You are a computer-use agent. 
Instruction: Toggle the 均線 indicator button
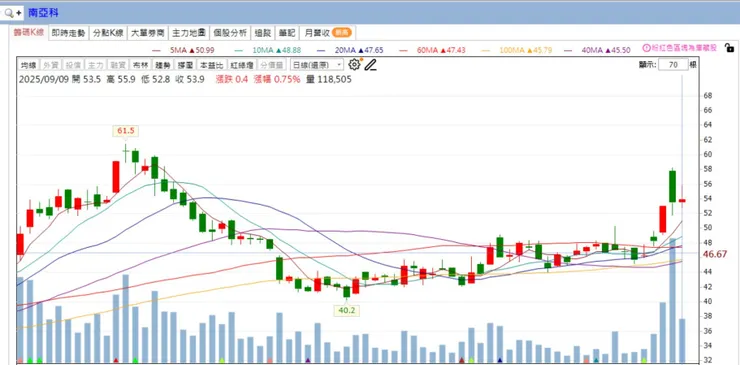click(28, 65)
